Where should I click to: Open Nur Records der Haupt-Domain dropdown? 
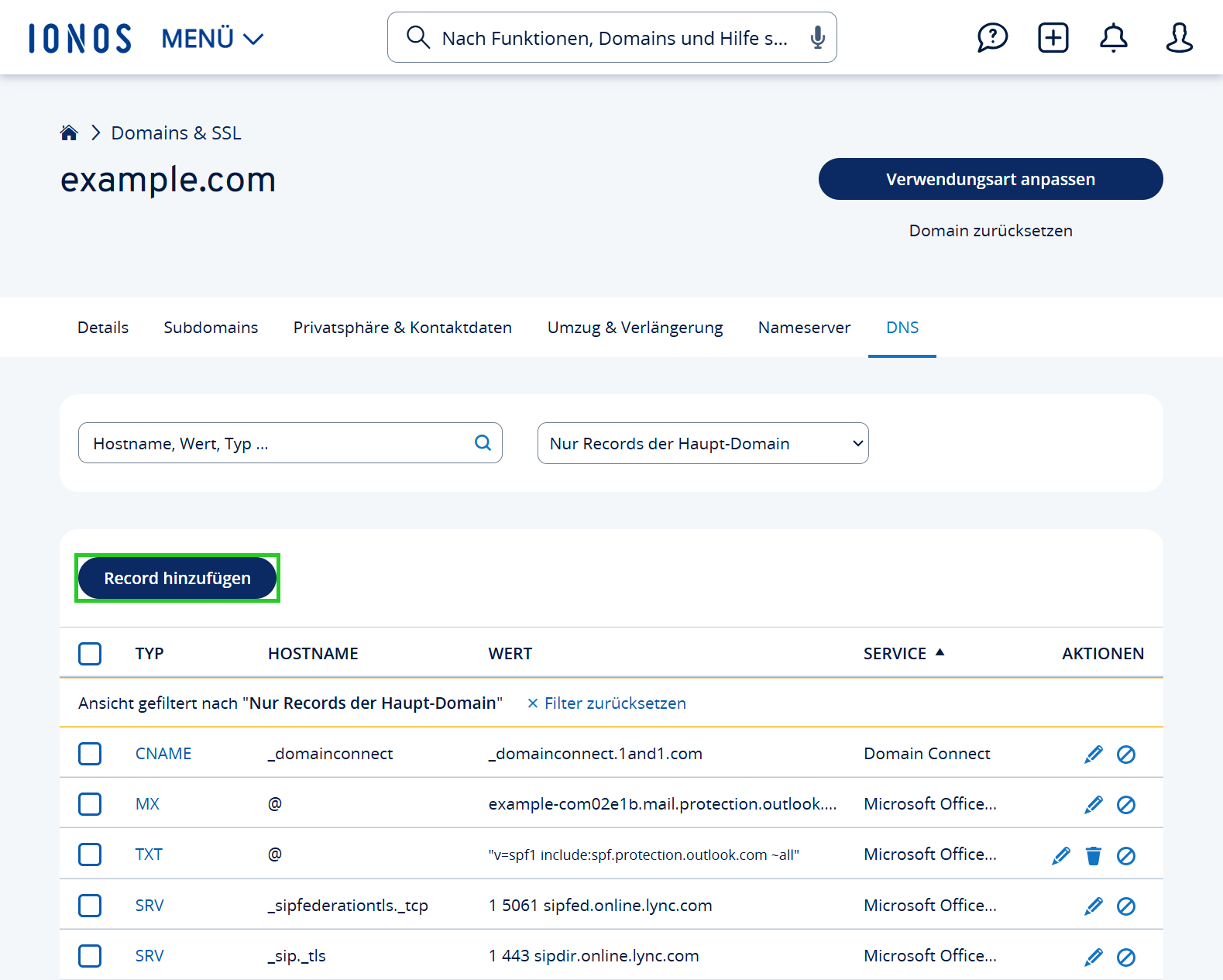point(703,443)
